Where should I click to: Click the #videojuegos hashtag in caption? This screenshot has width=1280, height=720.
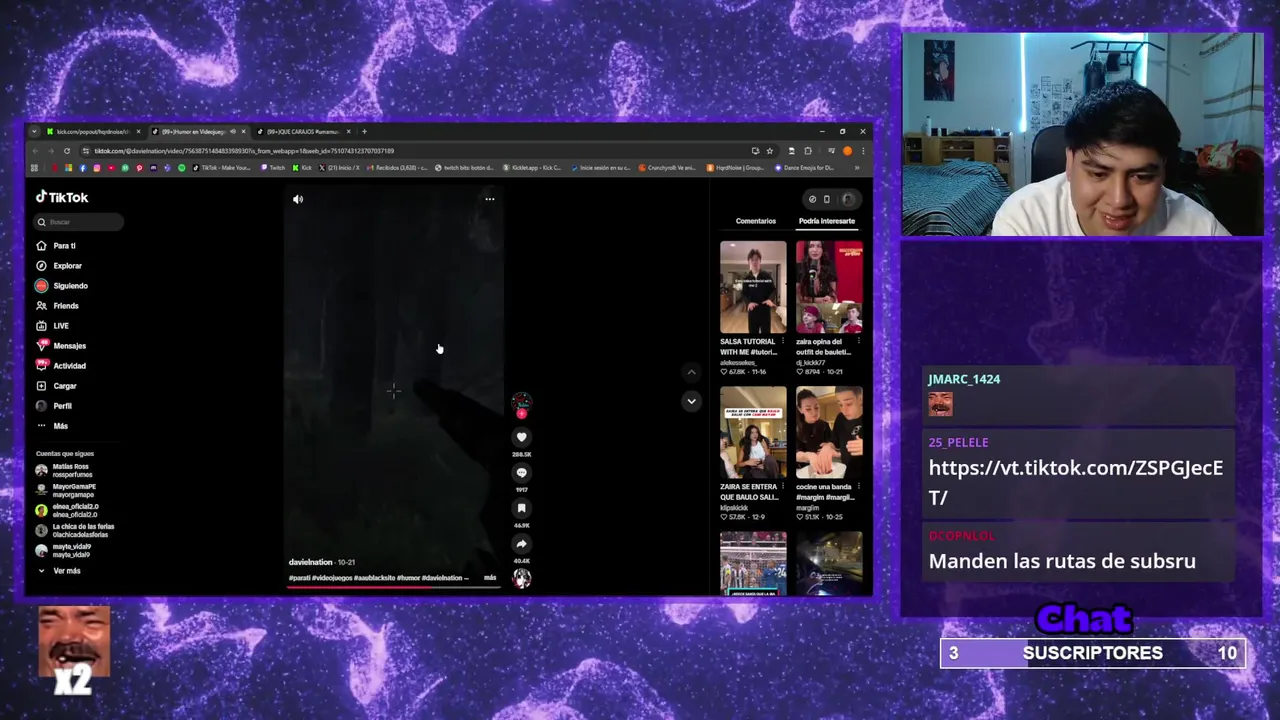333,578
